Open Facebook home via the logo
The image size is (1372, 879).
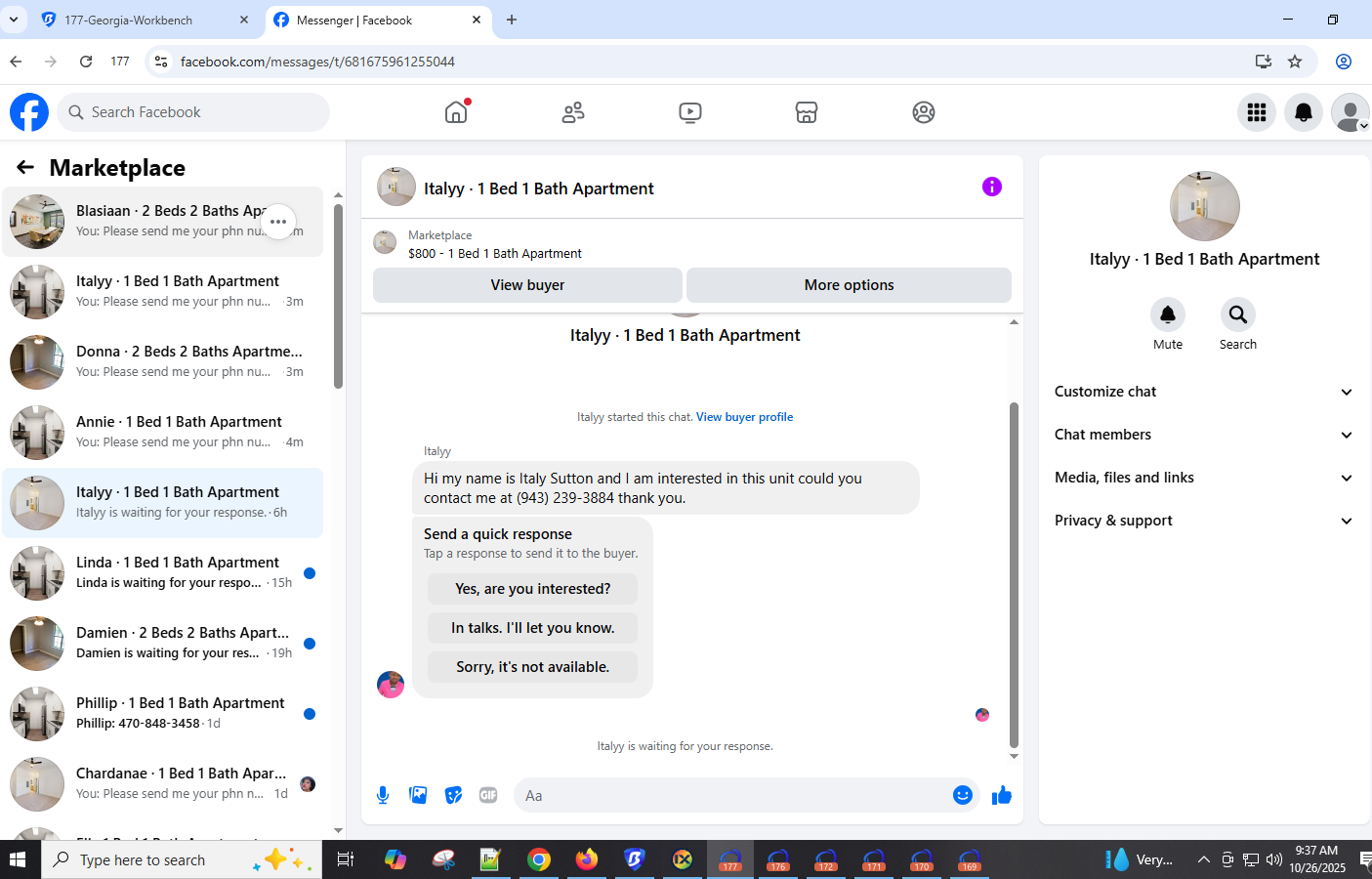[x=29, y=112]
